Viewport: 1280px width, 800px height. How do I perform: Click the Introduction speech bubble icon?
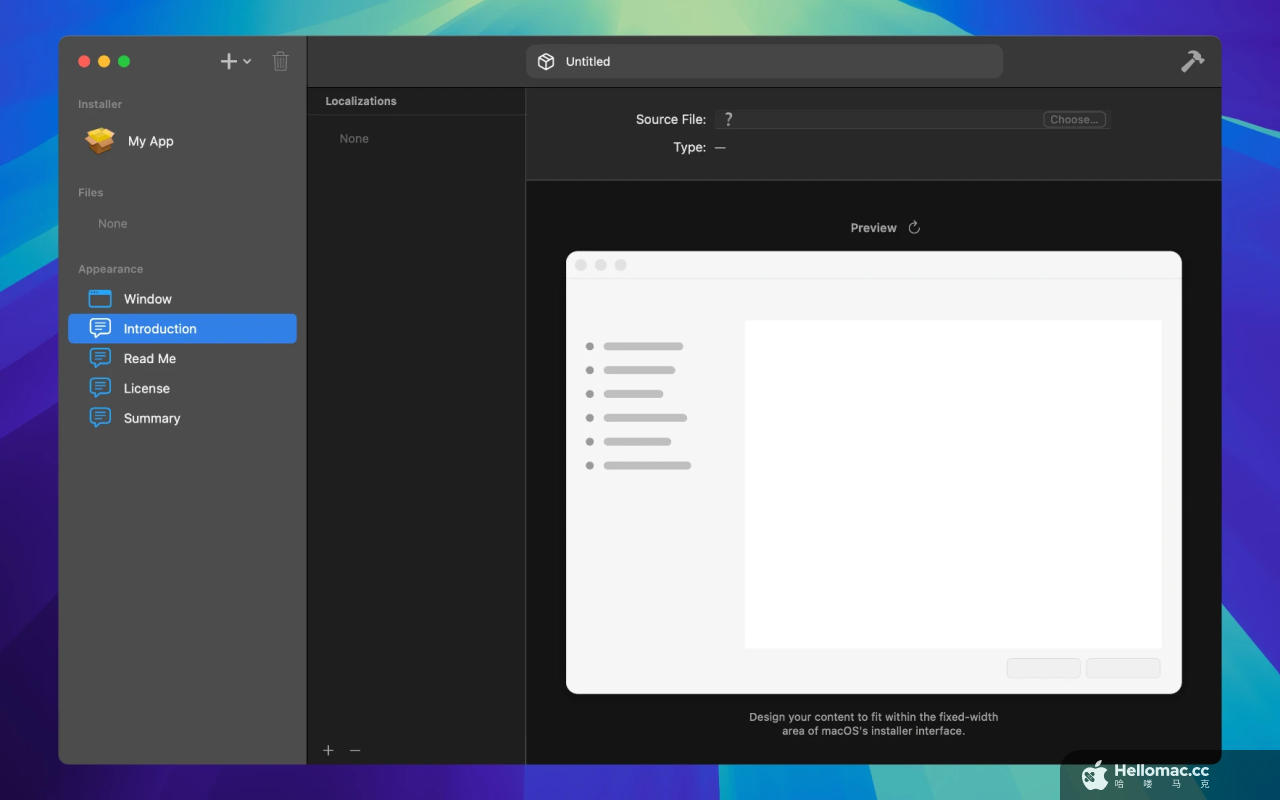click(100, 329)
